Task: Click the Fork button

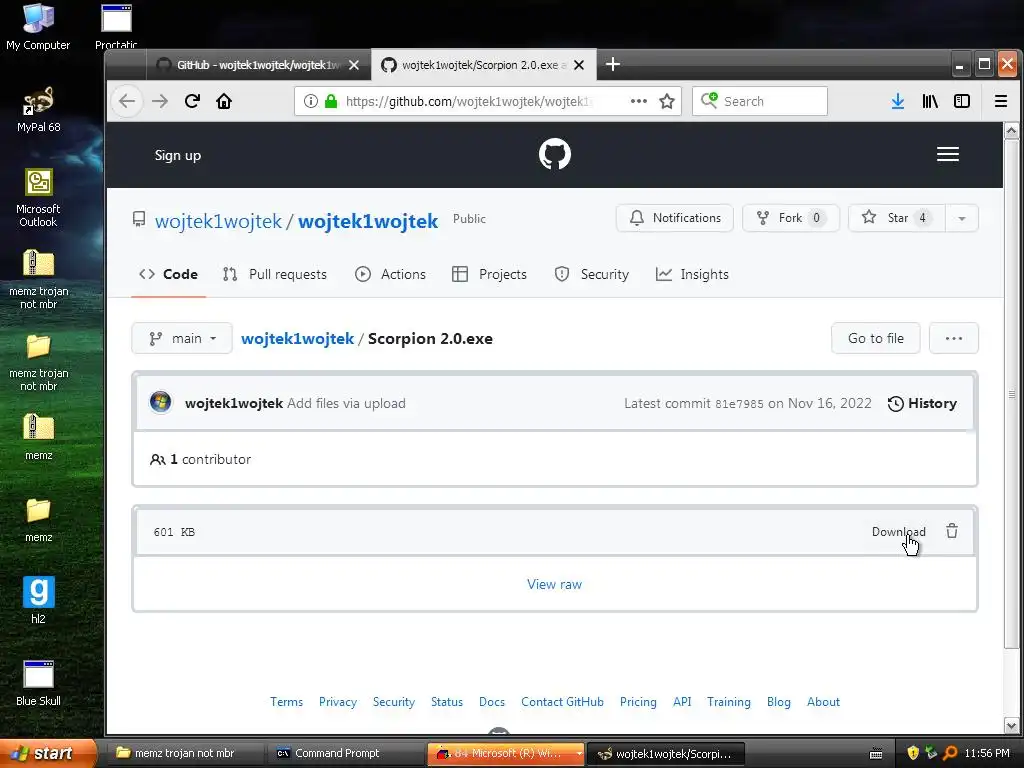Action: [791, 218]
